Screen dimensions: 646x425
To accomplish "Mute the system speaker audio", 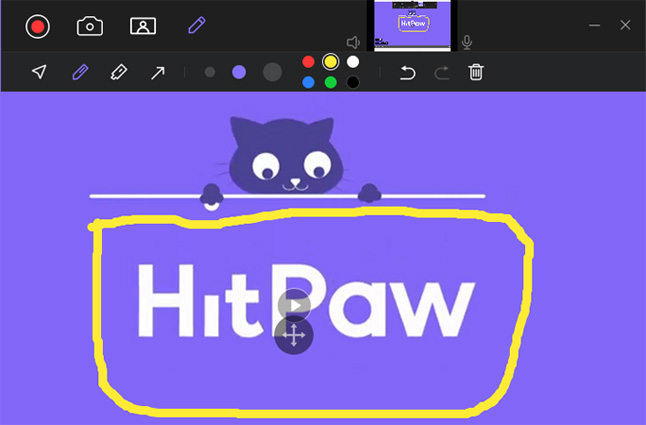I will [x=353, y=42].
